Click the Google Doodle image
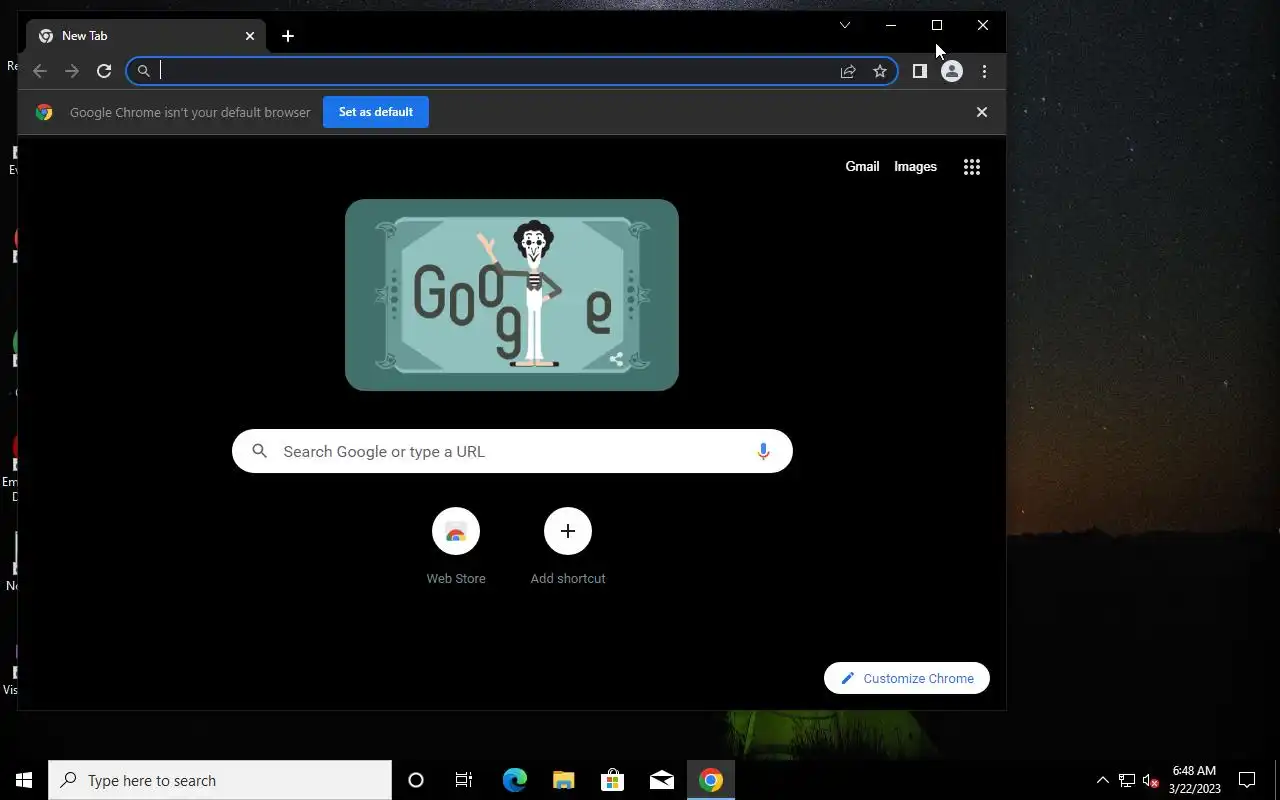This screenshot has height=800, width=1280. pyautogui.click(x=512, y=295)
